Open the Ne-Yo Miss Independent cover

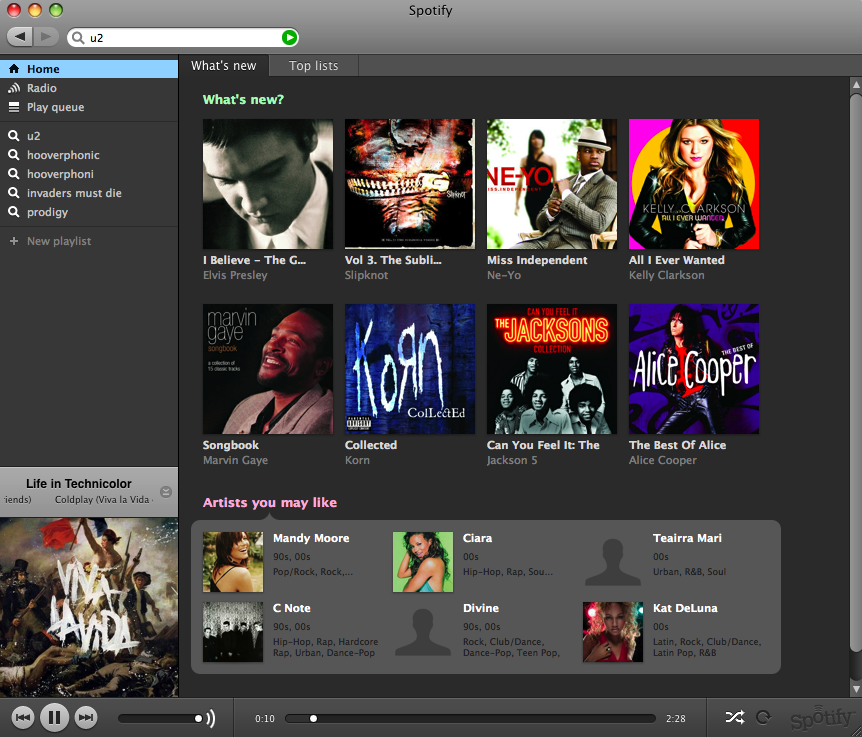click(552, 184)
